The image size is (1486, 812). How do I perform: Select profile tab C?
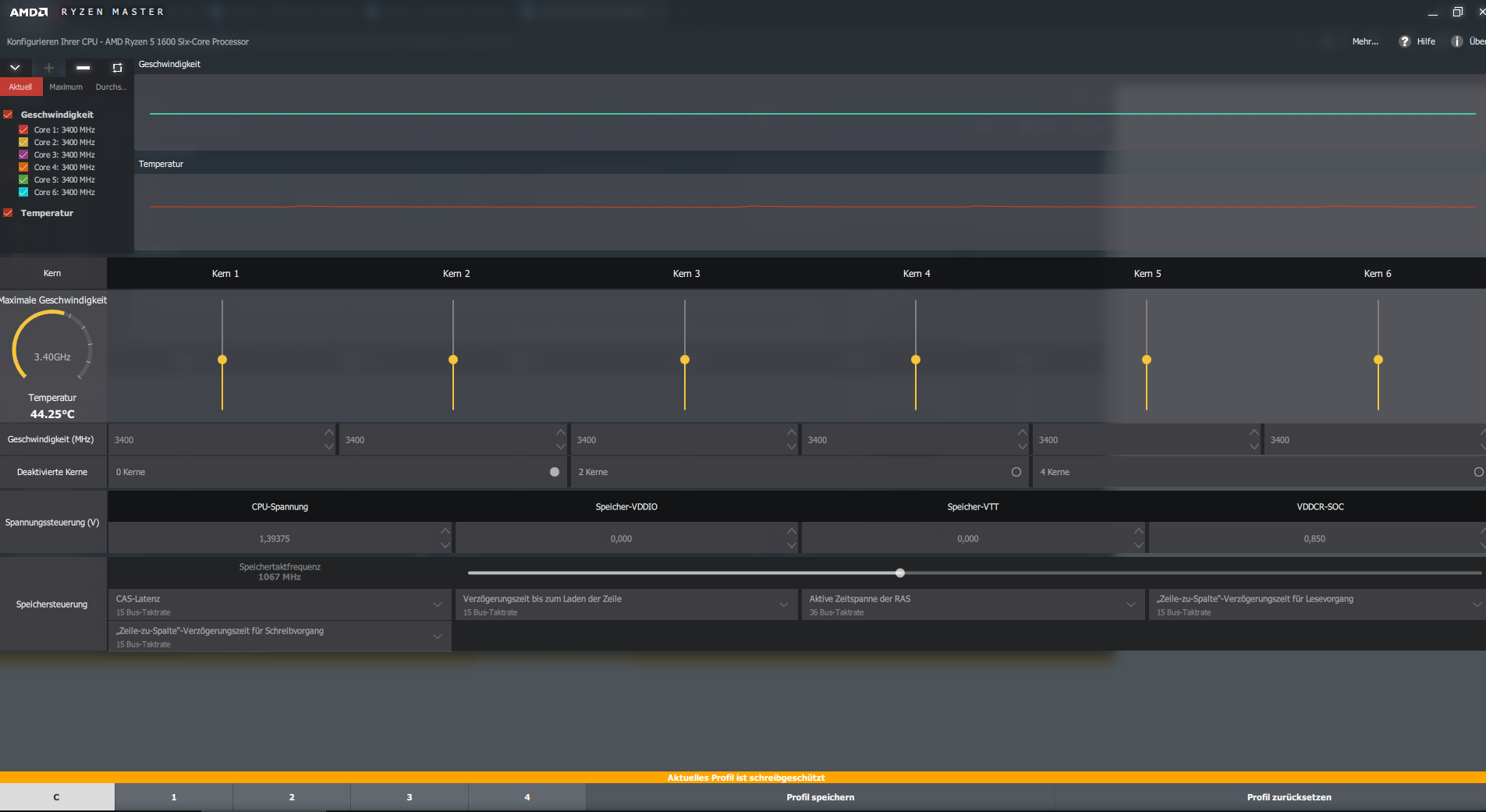click(57, 797)
